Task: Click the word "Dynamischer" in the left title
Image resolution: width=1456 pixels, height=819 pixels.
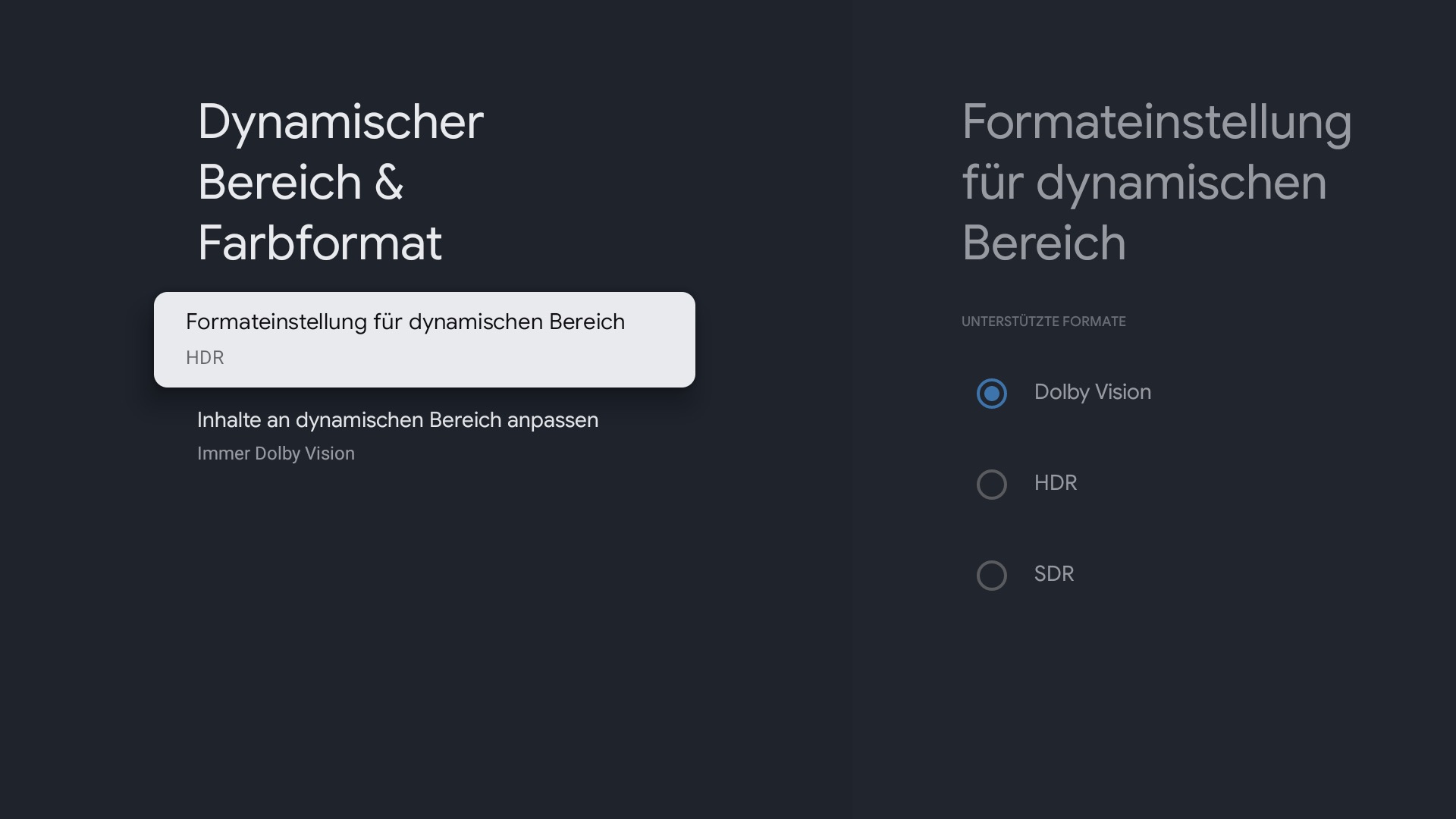Action: click(x=340, y=122)
